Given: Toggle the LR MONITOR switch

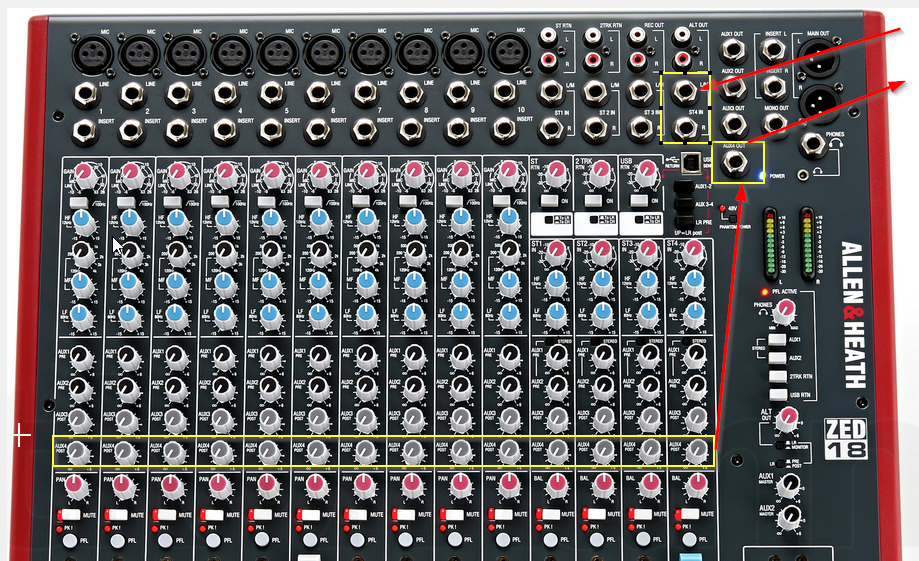Looking at the screenshot, I should (781, 445).
